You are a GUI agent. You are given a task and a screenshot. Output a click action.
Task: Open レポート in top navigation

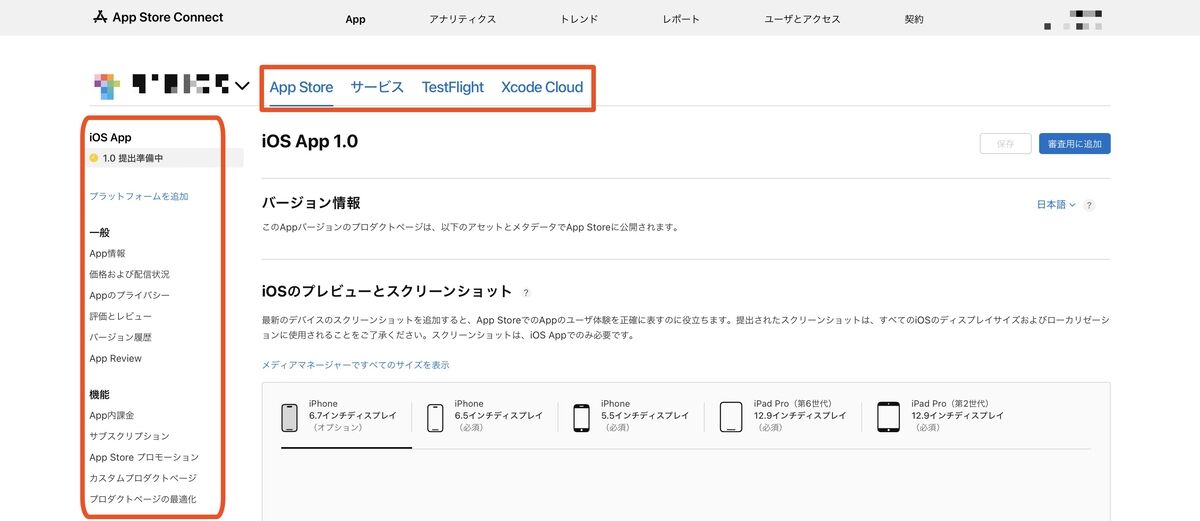click(681, 19)
